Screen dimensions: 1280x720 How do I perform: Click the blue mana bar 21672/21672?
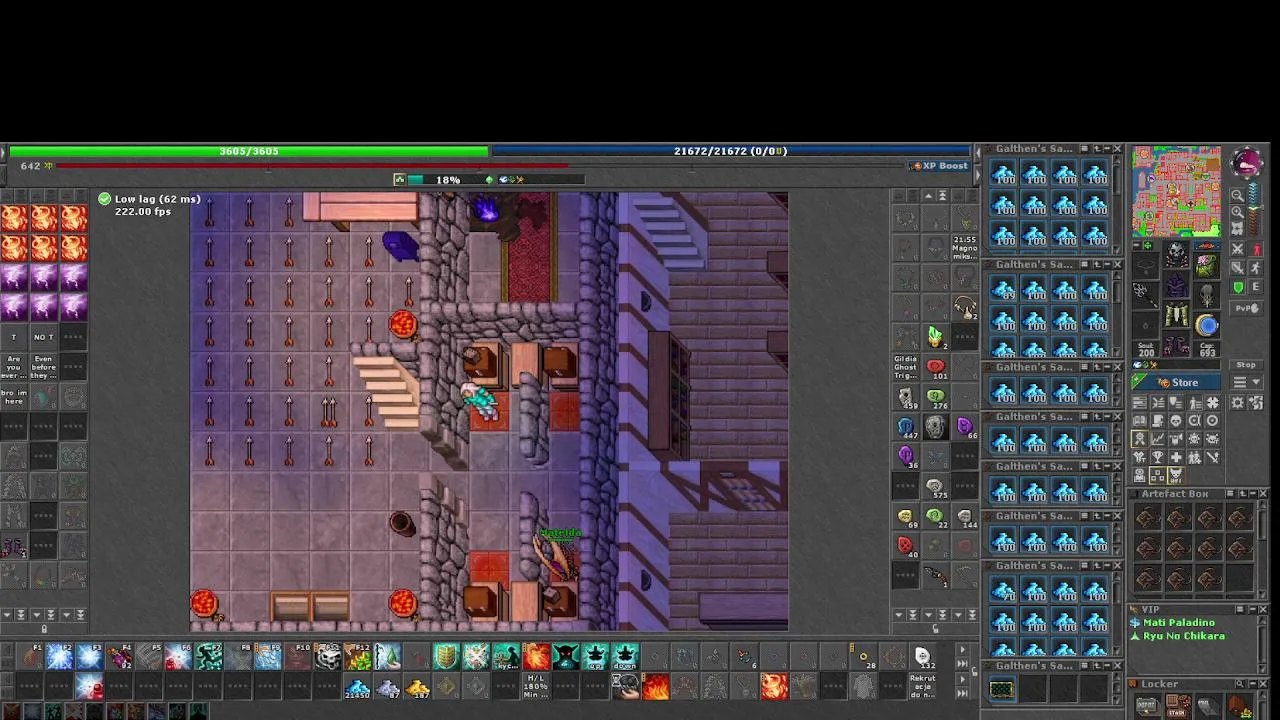click(x=730, y=151)
